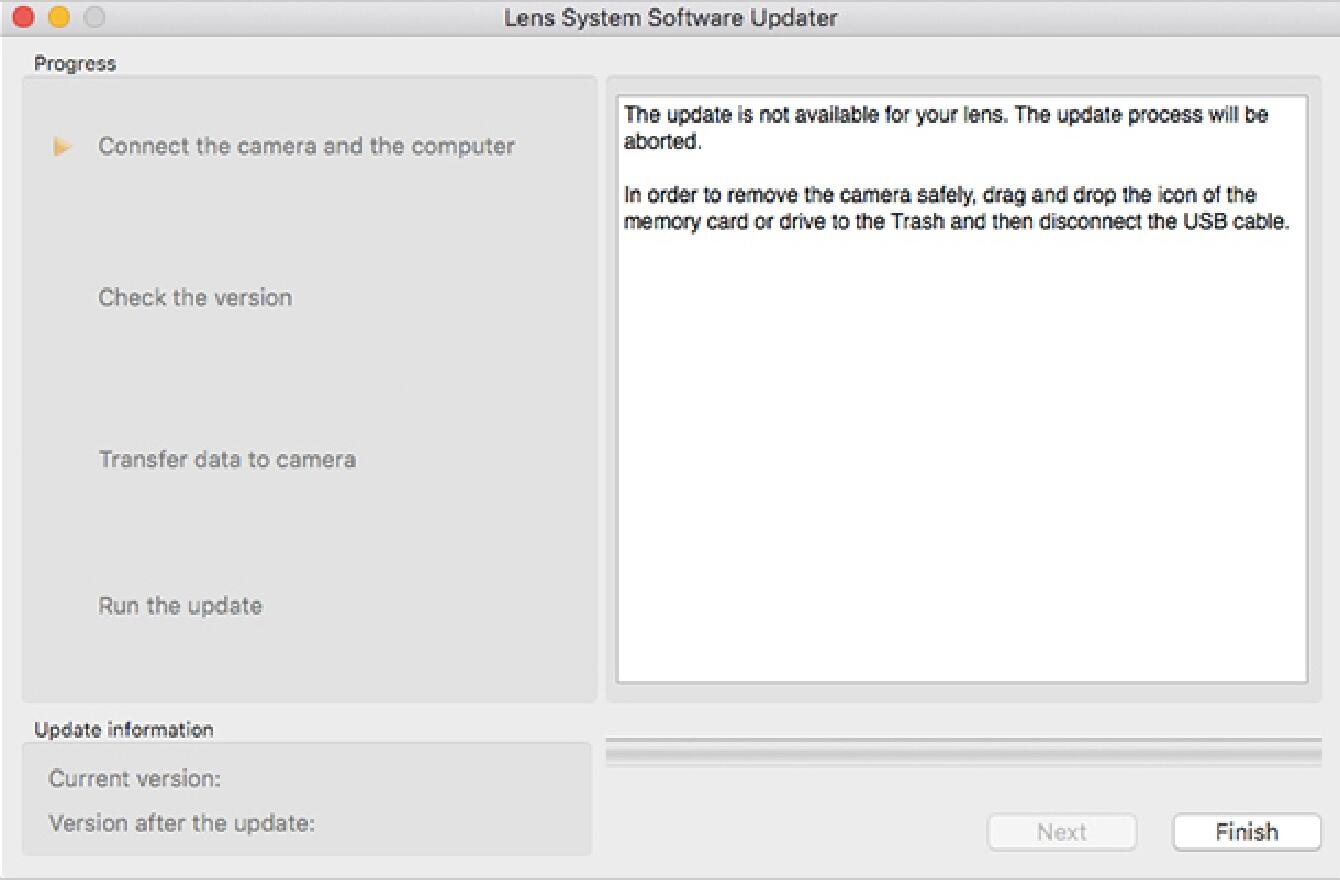Image resolution: width=1340 pixels, height=880 pixels.
Task: Select the "Connect the camera and the computer" step
Action: [306, 146]
